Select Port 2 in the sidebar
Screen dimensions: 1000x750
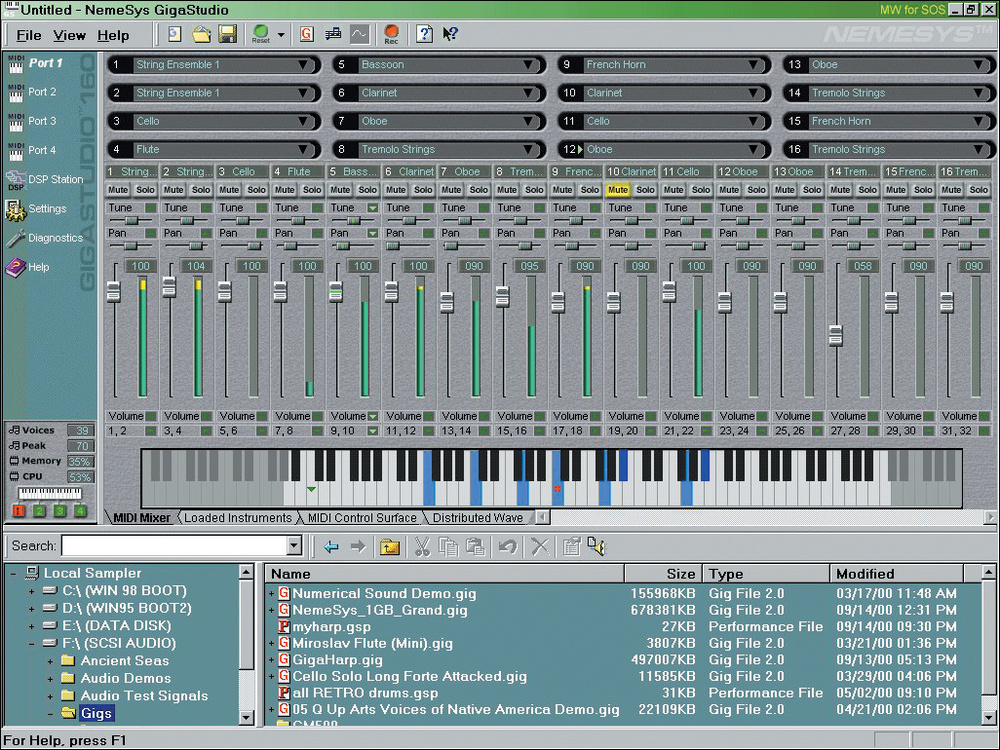(x=42, y=92)
